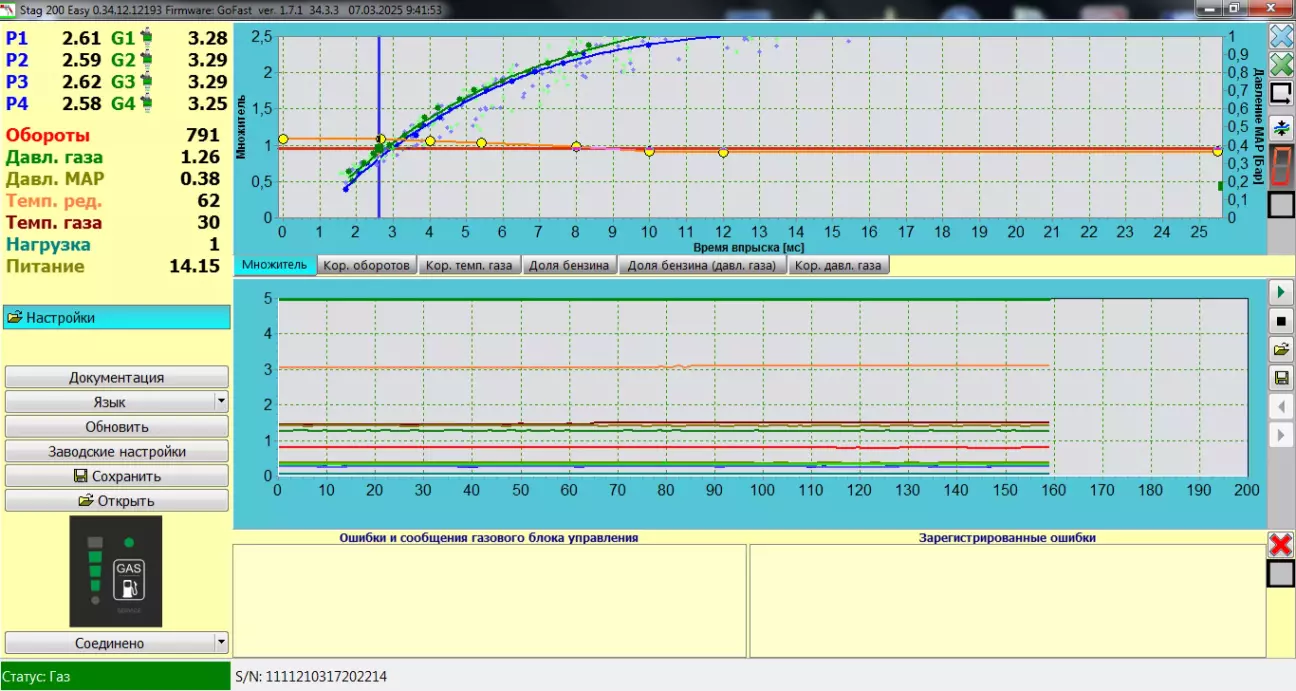Open the Документация button
This screenshot has width=1296, height=691.
click(x=117, y=377)
